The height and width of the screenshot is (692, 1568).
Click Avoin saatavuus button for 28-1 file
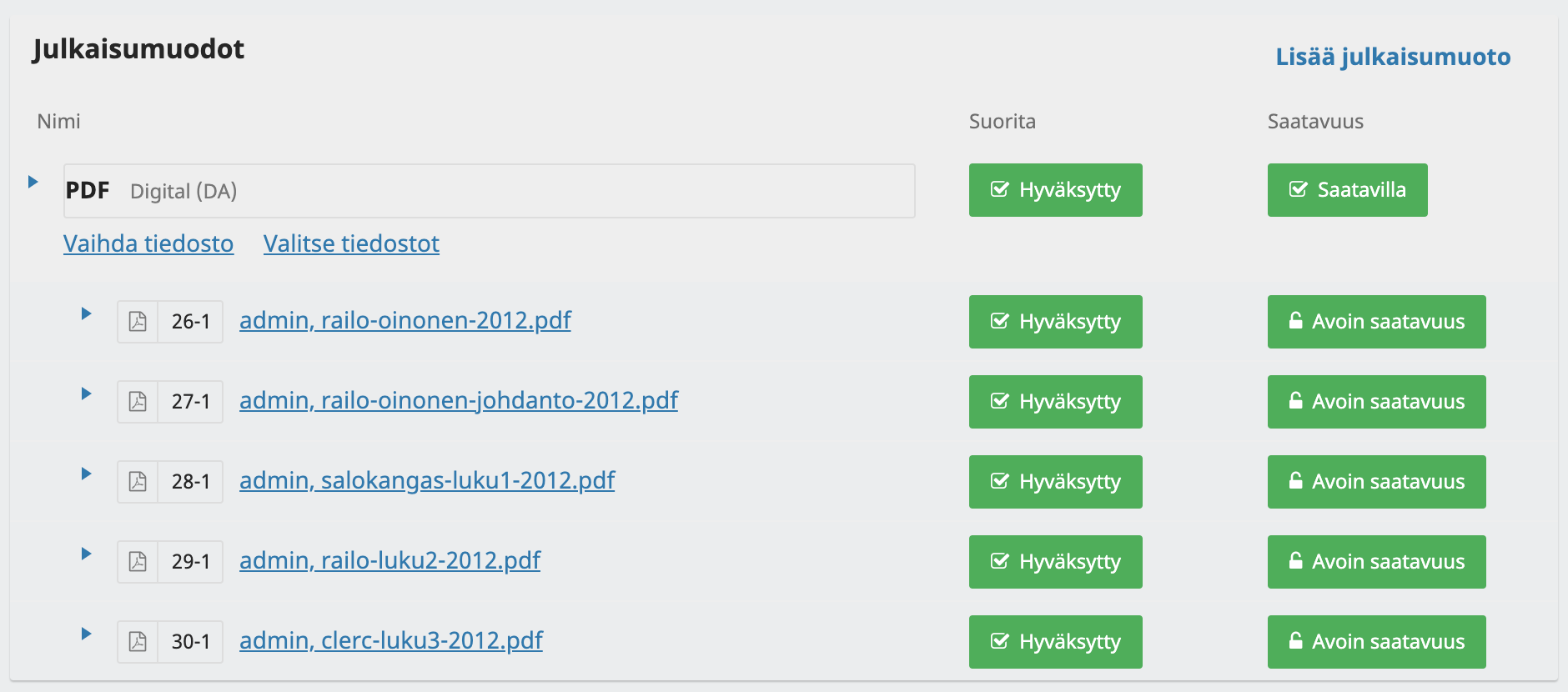1377,482
